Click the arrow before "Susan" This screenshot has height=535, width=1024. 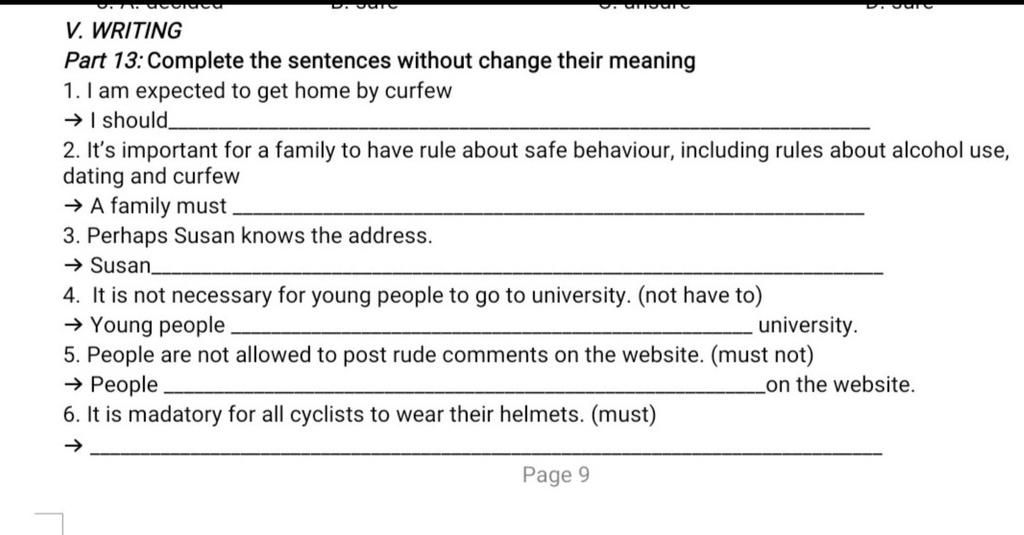(73, 266)
